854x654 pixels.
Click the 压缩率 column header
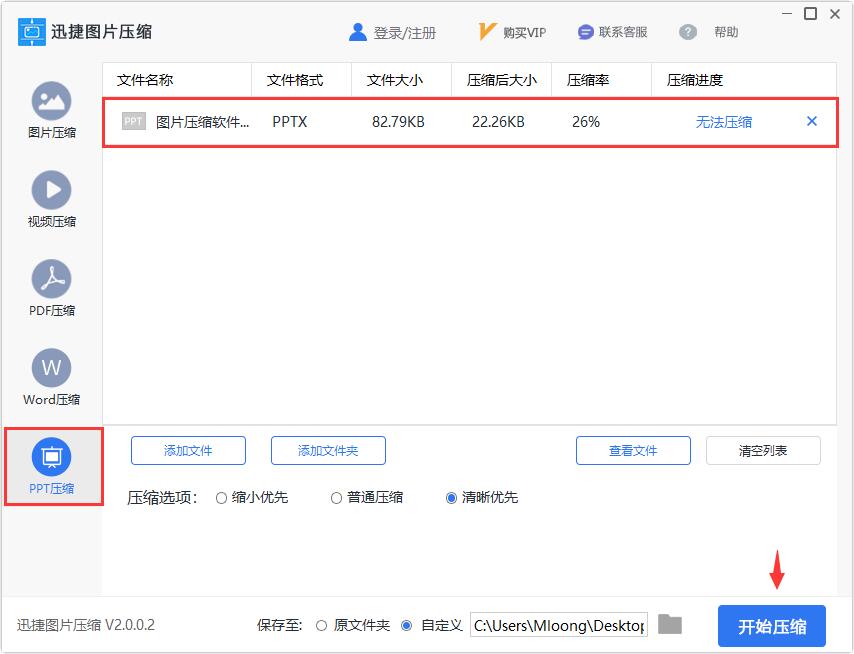point(588,80)
